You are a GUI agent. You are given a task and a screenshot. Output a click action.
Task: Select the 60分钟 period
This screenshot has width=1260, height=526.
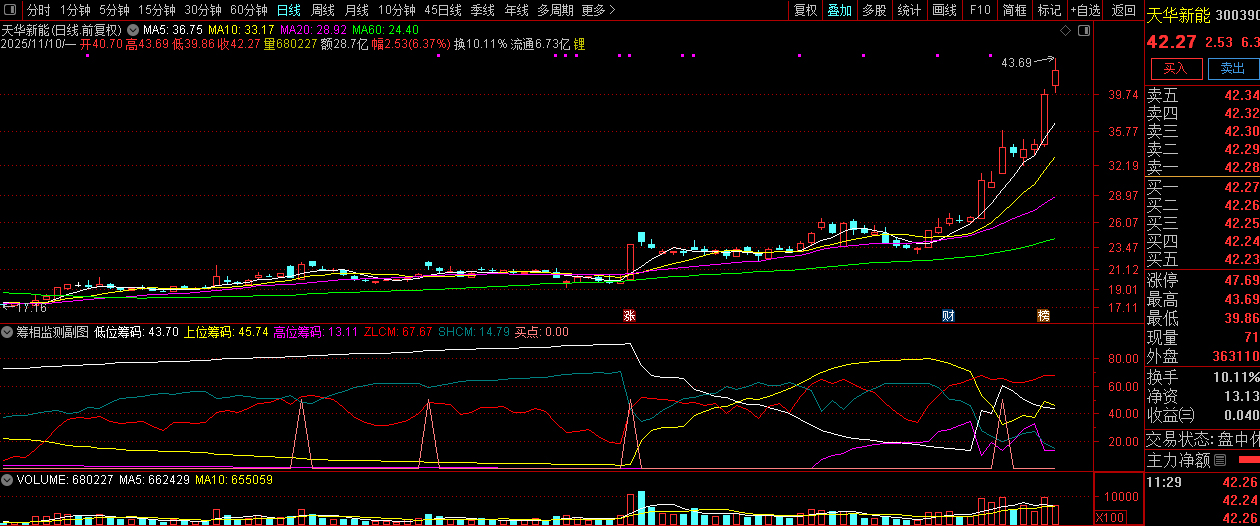tap(249, 10)
